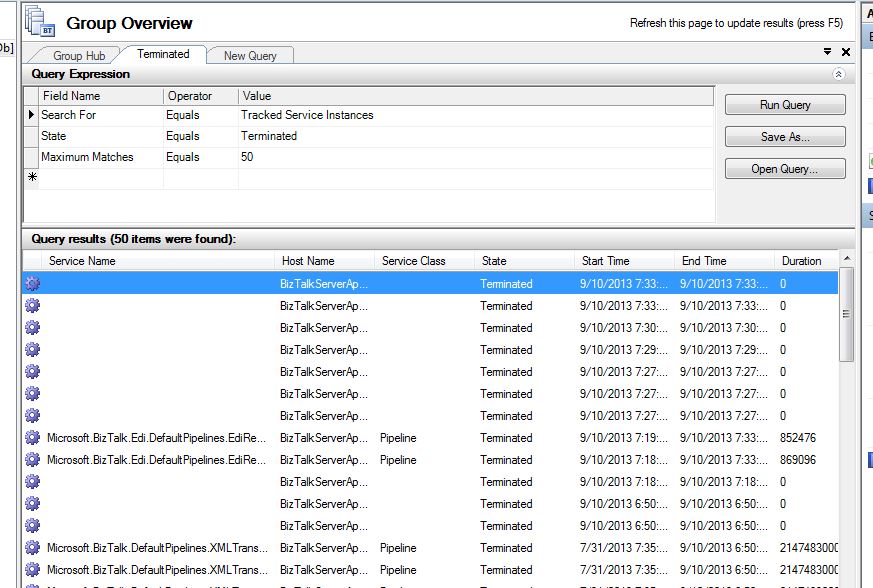Sort results by Service Class column

[x=424, y=261]
